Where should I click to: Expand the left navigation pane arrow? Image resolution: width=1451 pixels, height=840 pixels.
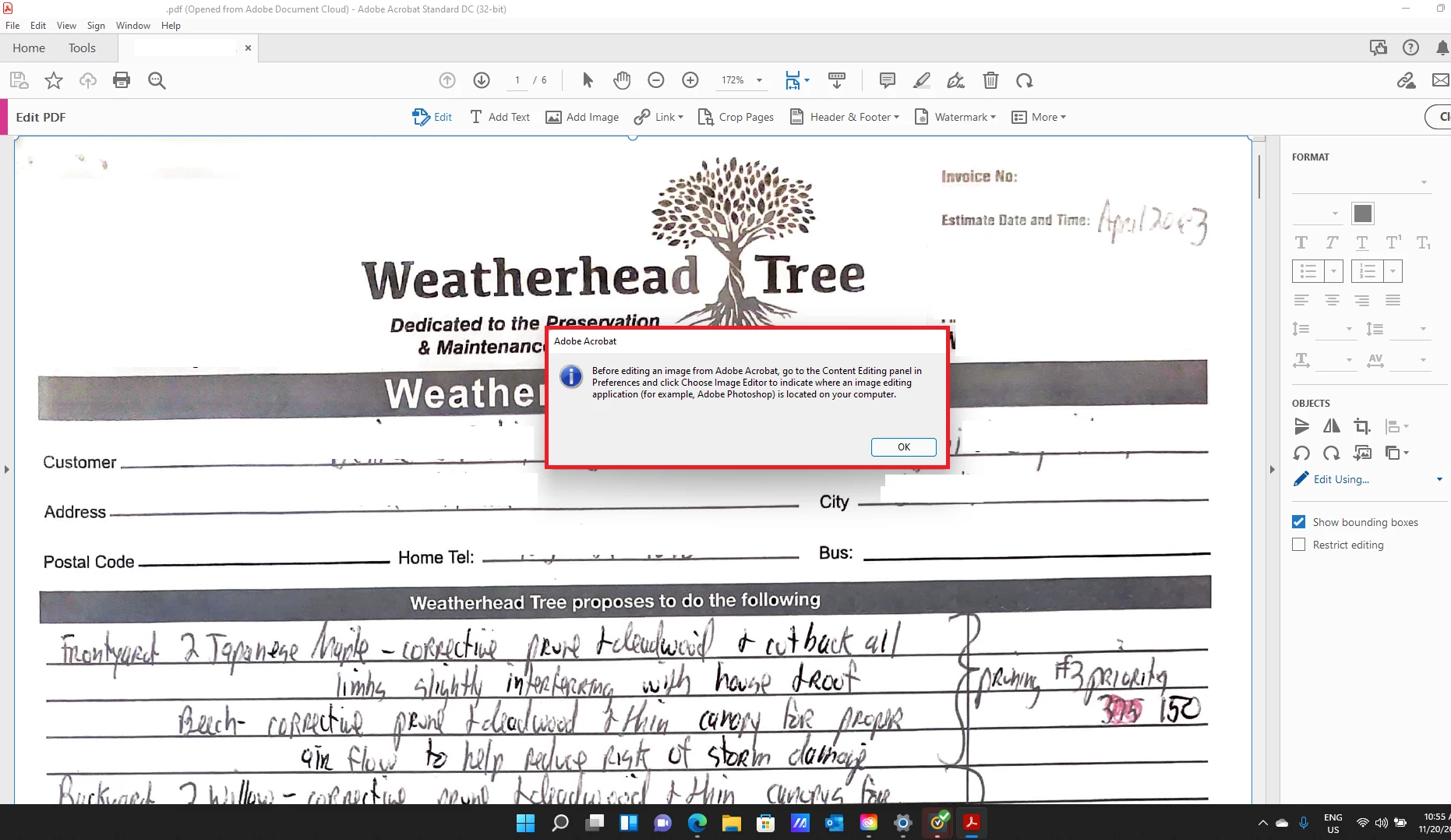point(6,469)
